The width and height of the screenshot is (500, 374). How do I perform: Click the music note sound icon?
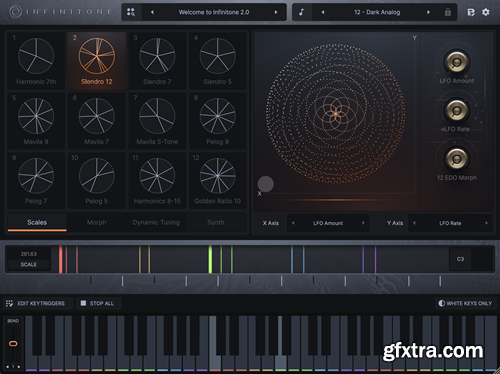[x=301, y=12]
